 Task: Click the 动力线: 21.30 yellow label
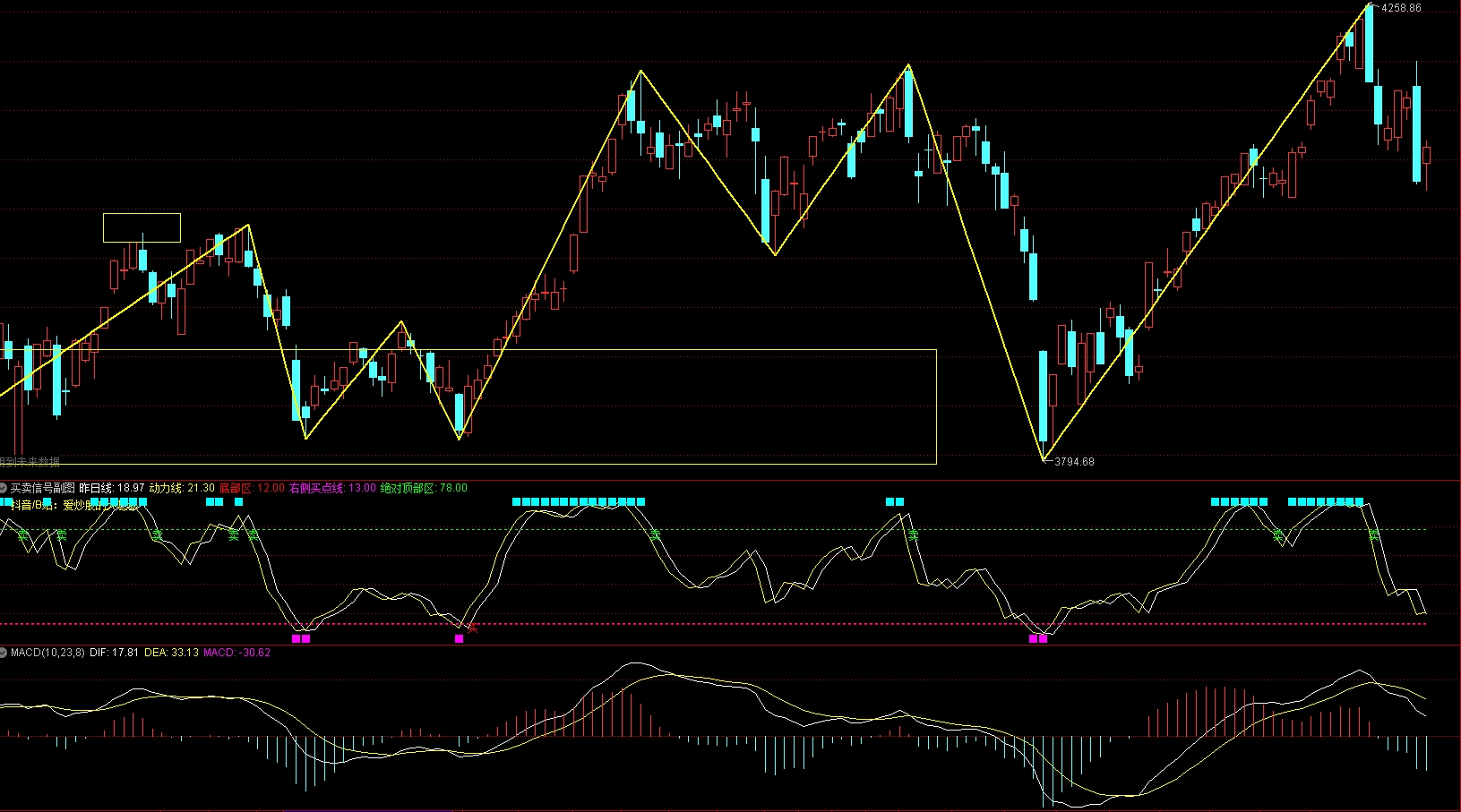pos(182,488)
